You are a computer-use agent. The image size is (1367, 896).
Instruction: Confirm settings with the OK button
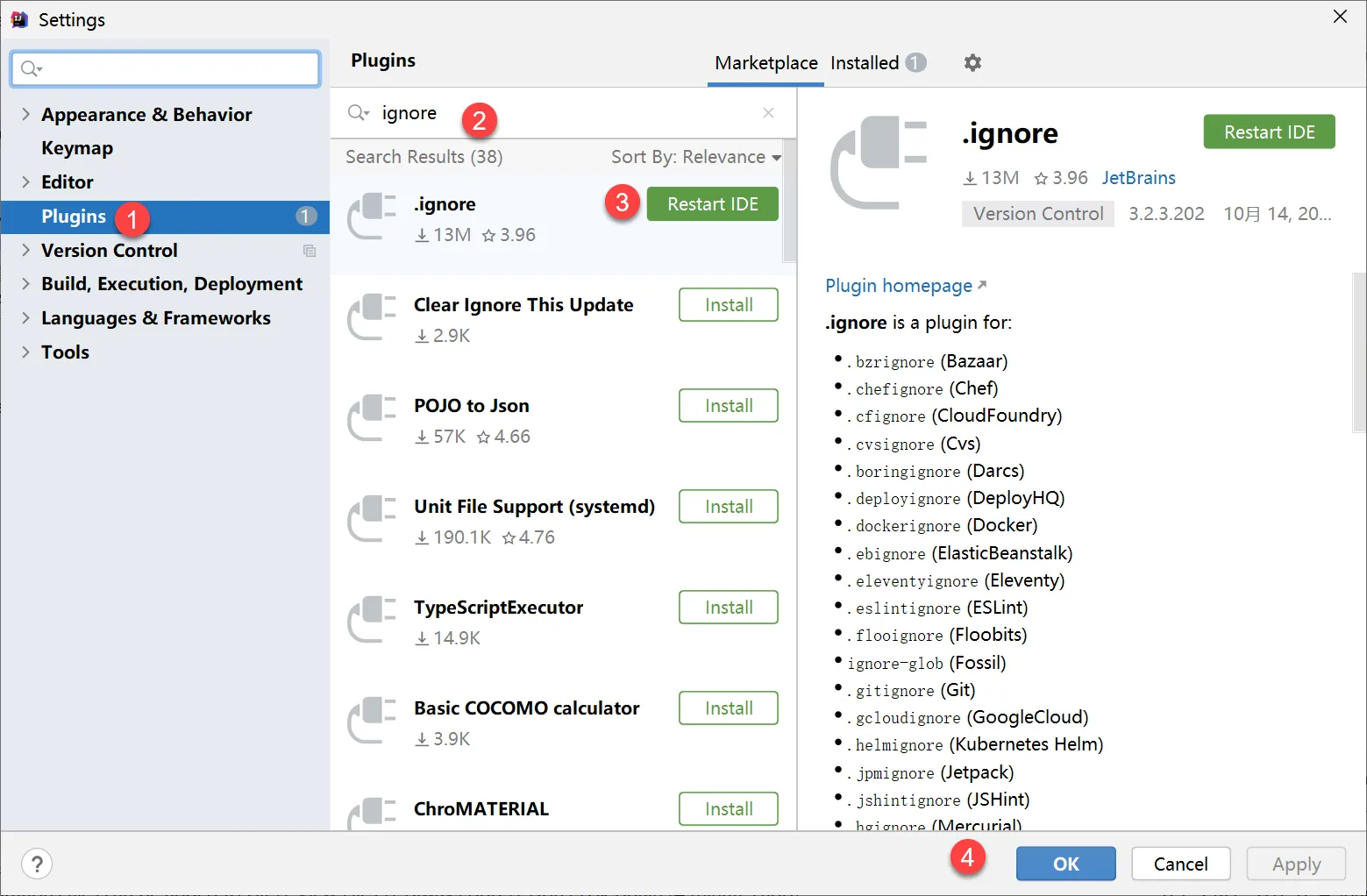click(1065, 864)
